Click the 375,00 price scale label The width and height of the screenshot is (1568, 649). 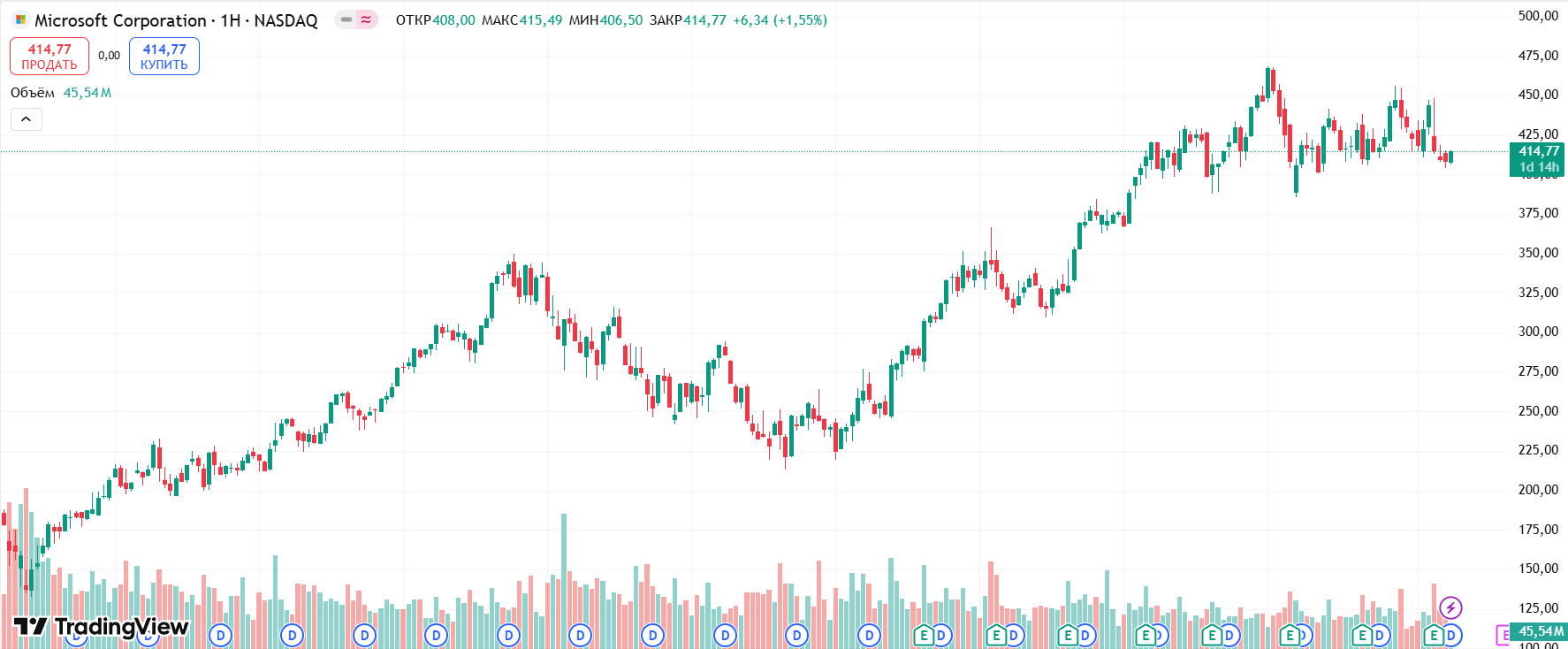(x=1538, y=212)
